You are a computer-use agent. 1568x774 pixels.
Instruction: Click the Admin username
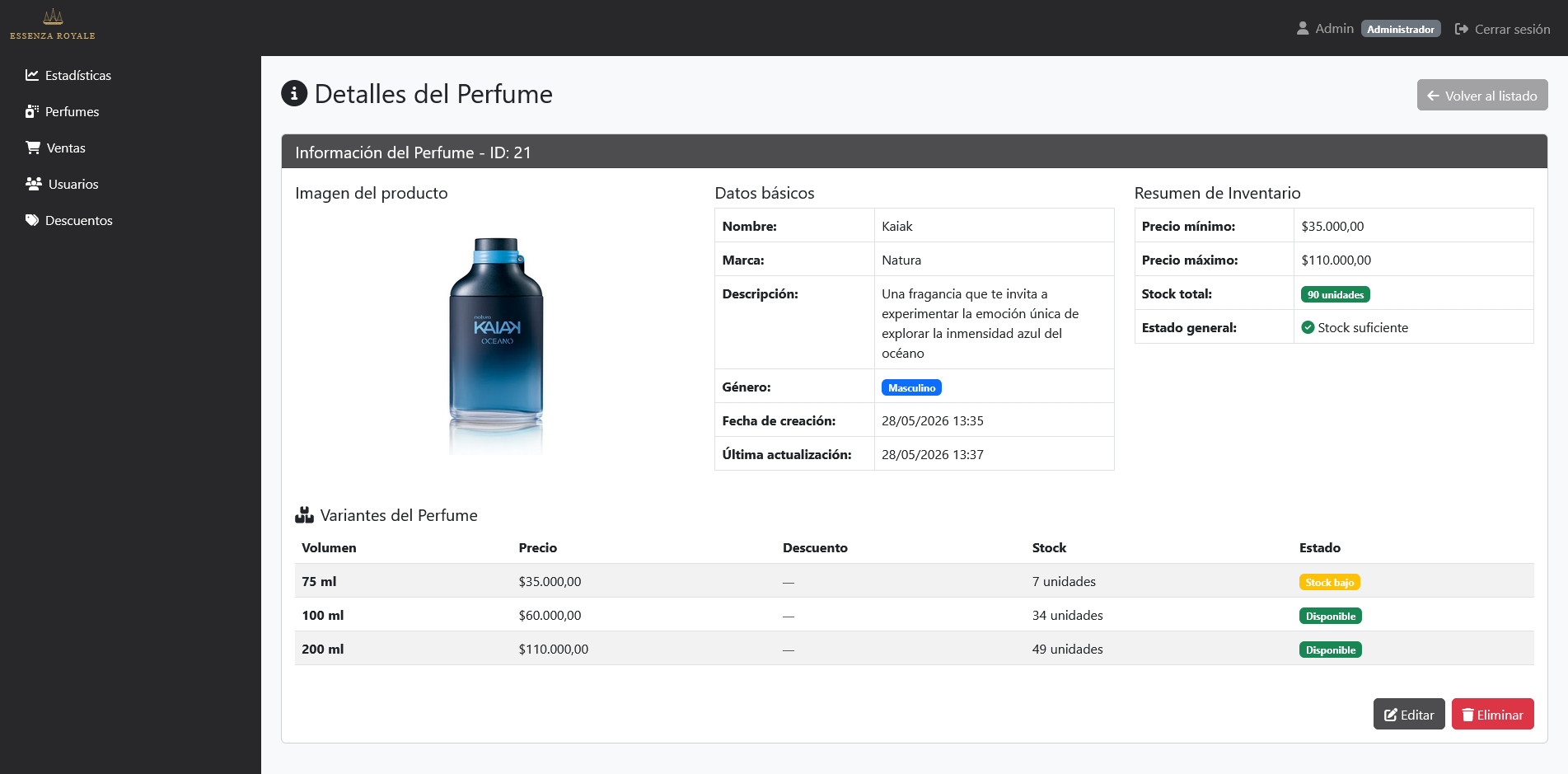point(1334,28)
